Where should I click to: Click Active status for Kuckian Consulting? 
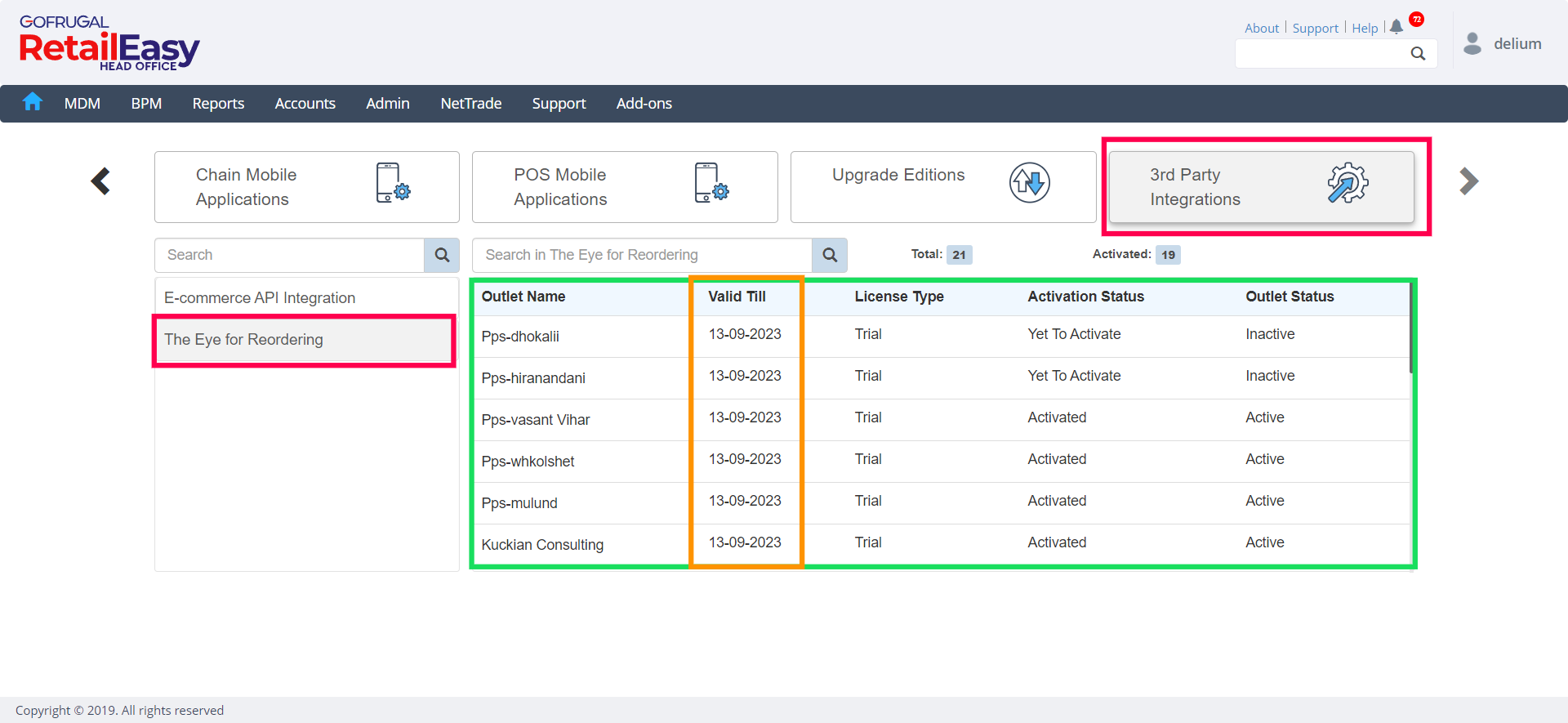point(1264,542)
